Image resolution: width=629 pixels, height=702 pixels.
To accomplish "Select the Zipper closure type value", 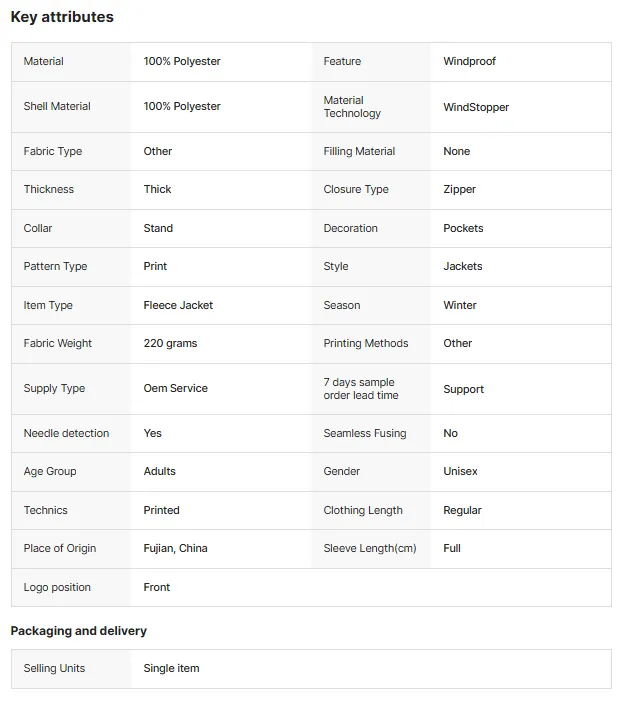I will pos(459,189).
